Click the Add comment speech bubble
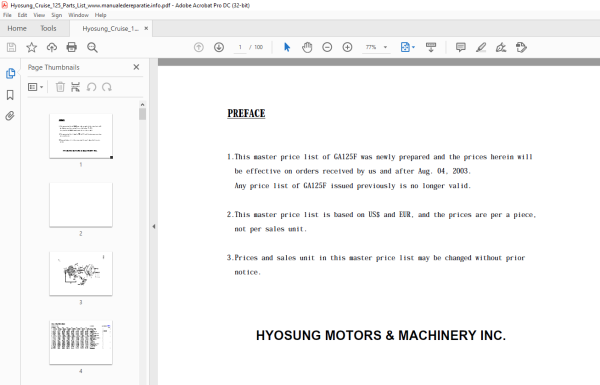 click(461, 47)
